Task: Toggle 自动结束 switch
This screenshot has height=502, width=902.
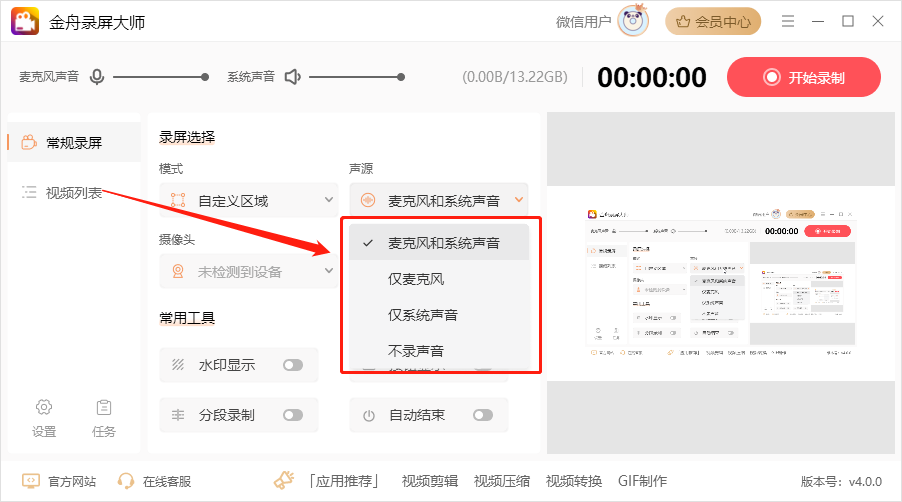Action: pyautogui.click(x=483, y=415)
